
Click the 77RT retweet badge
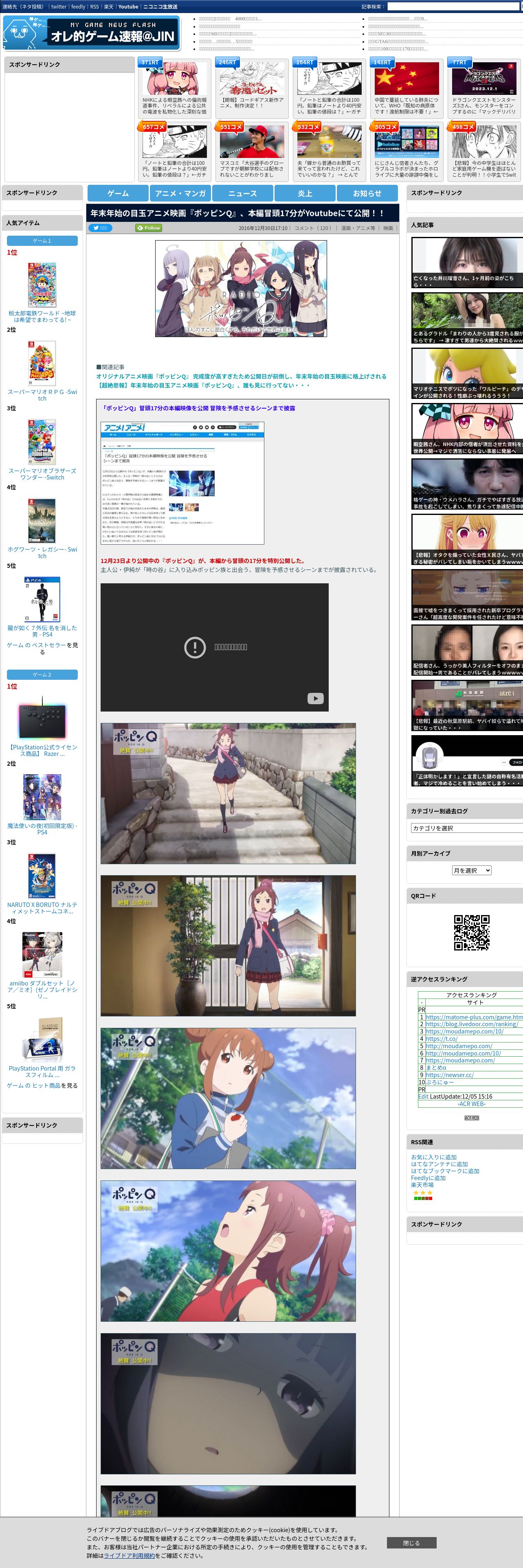tap(459, 62)
